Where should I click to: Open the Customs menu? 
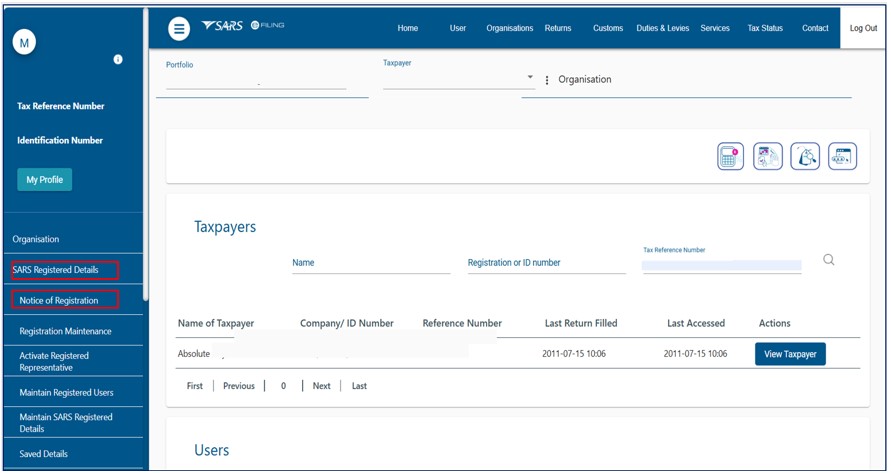pos(608,28)
